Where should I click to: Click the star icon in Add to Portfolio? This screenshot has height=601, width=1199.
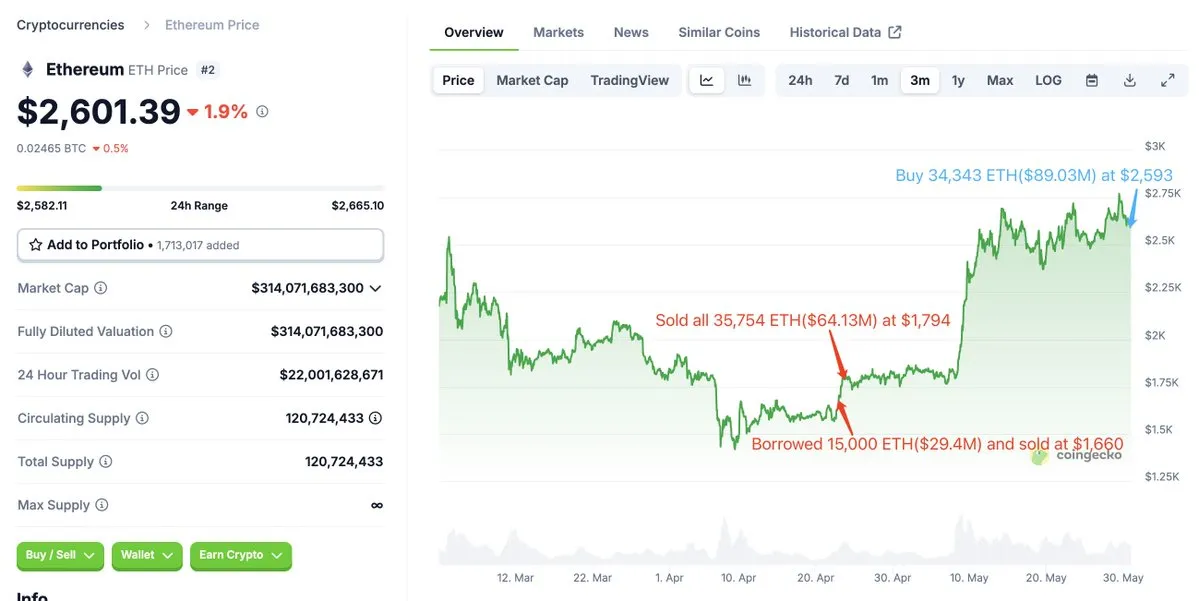click(36, 245)
